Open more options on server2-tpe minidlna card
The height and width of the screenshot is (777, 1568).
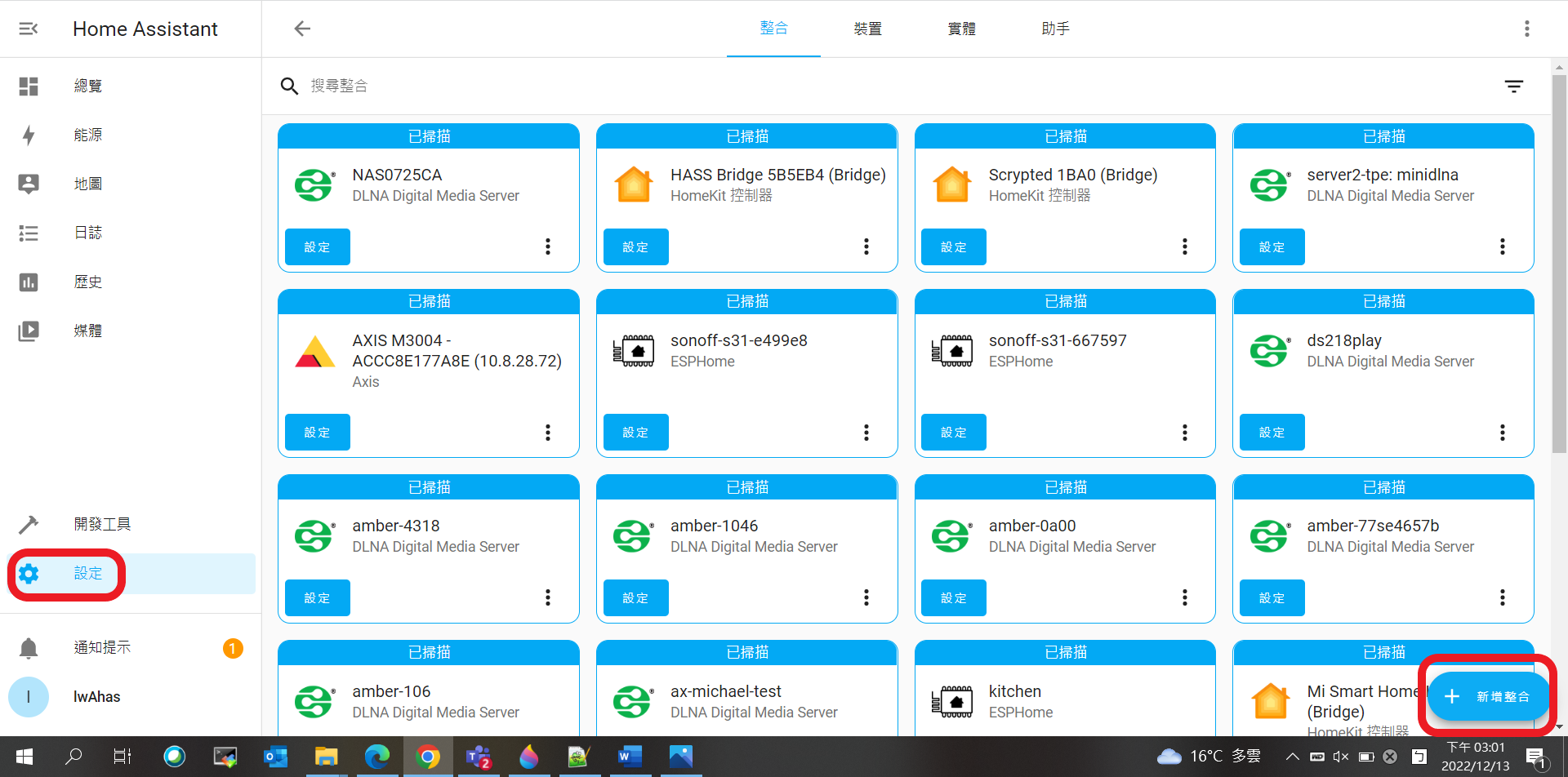click(1503, 246)
